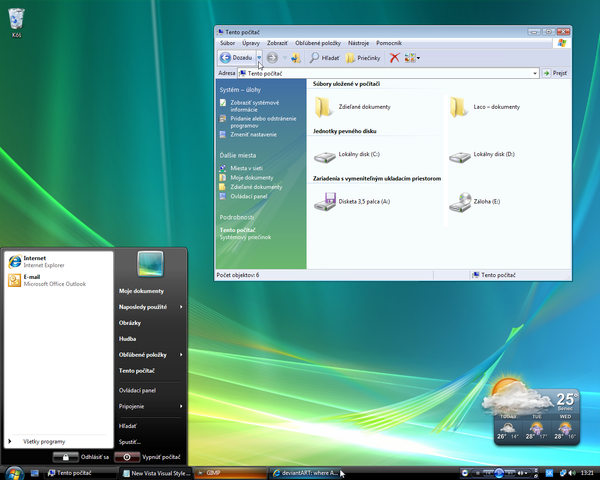Click the system tray speaker volume icon
600x480 pixels.
[572, 473]
